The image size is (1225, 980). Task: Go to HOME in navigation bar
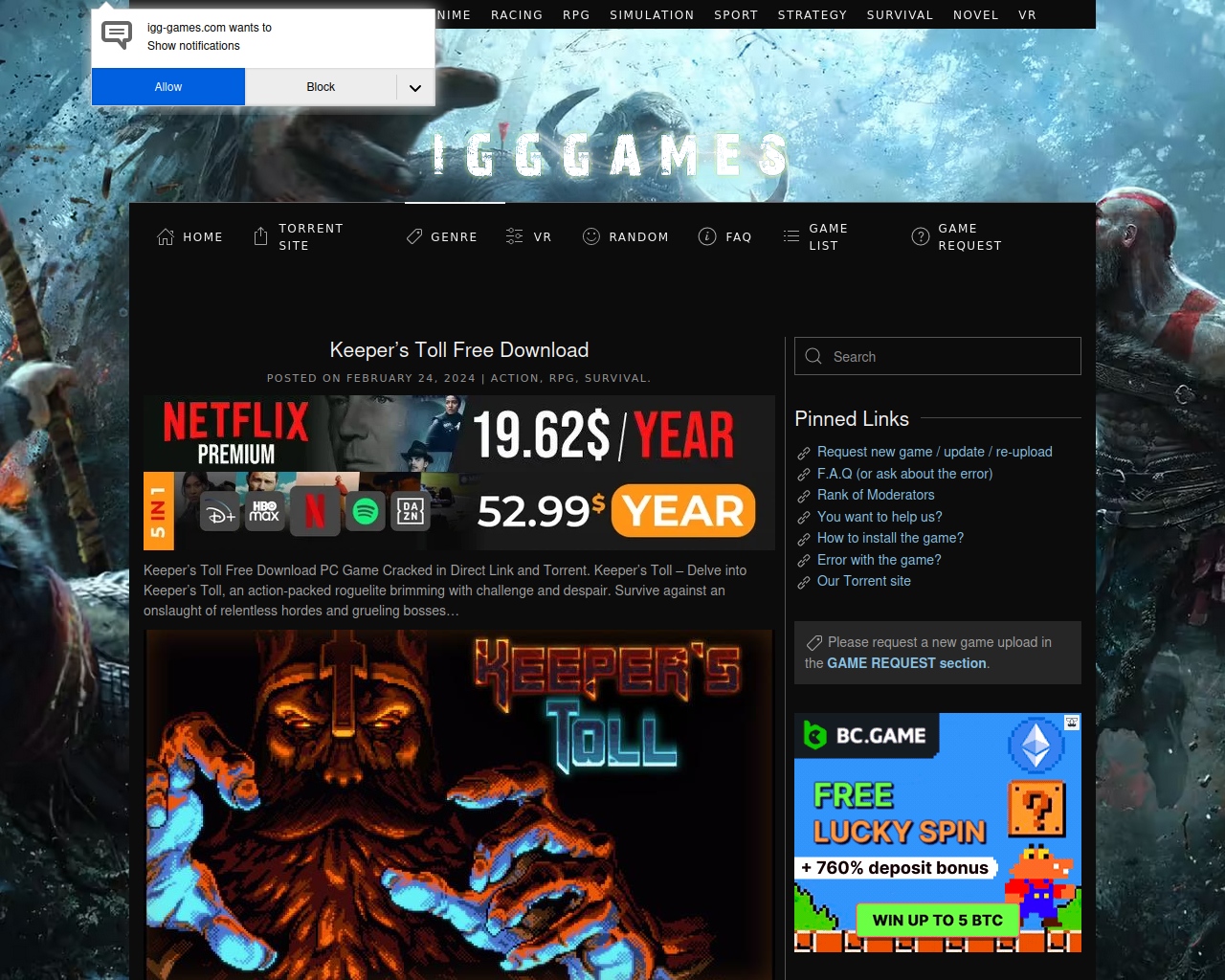pos(190,236)
